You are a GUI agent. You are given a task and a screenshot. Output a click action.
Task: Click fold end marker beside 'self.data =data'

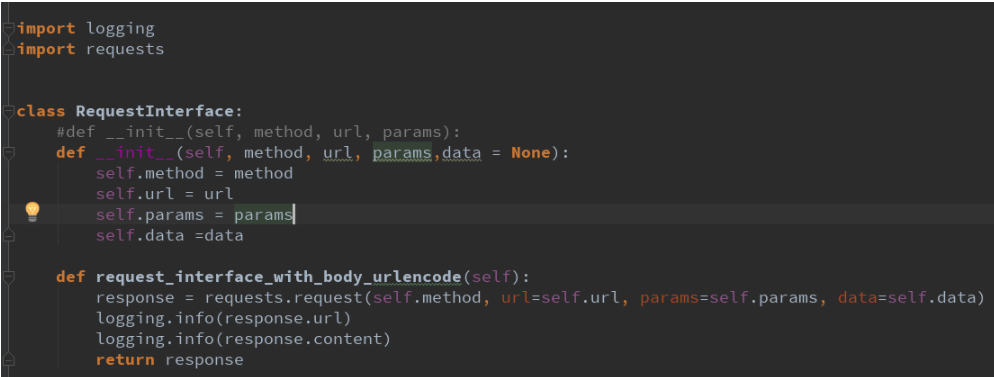(8, 236)
